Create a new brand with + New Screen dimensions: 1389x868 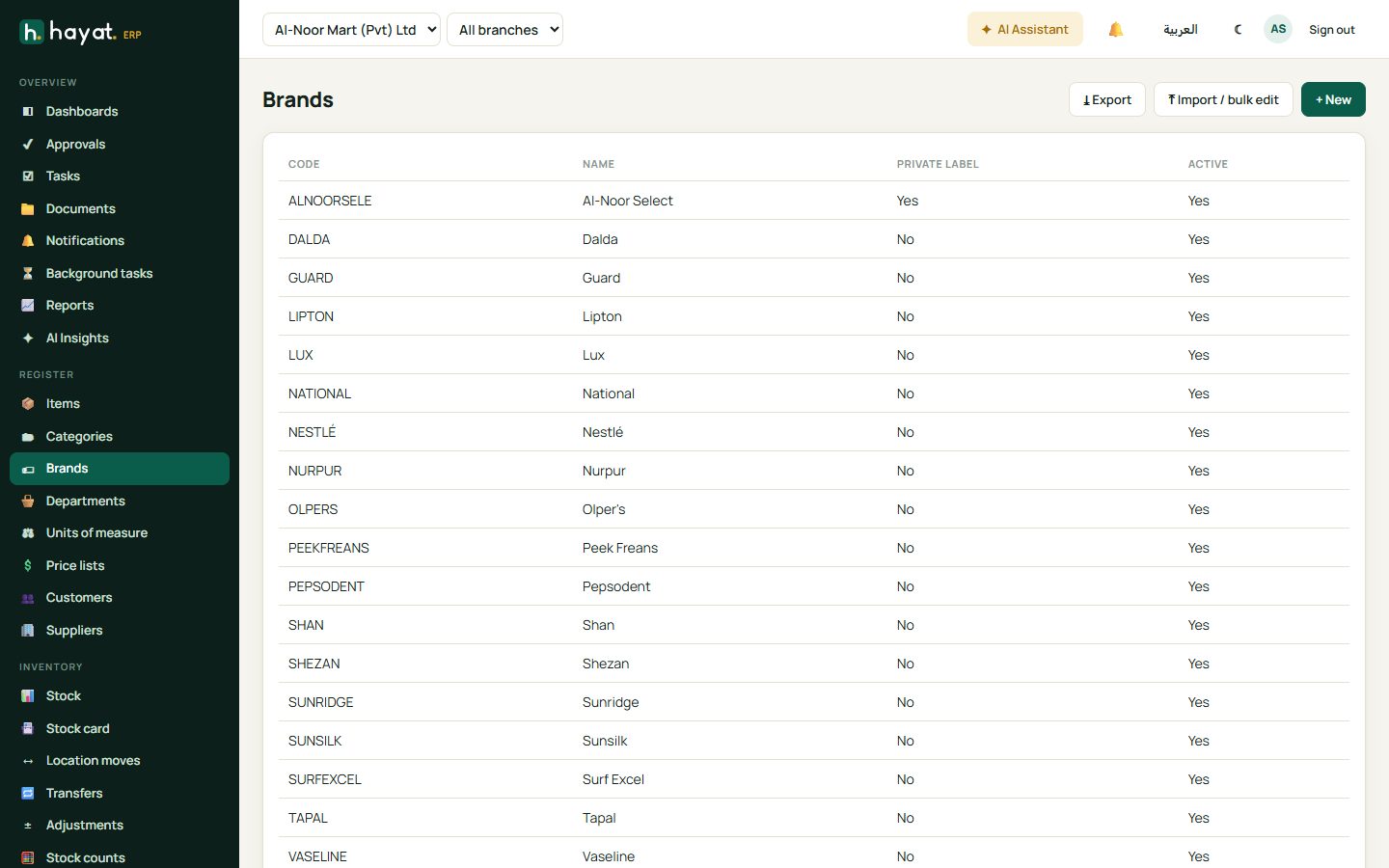pos(1333,99)
